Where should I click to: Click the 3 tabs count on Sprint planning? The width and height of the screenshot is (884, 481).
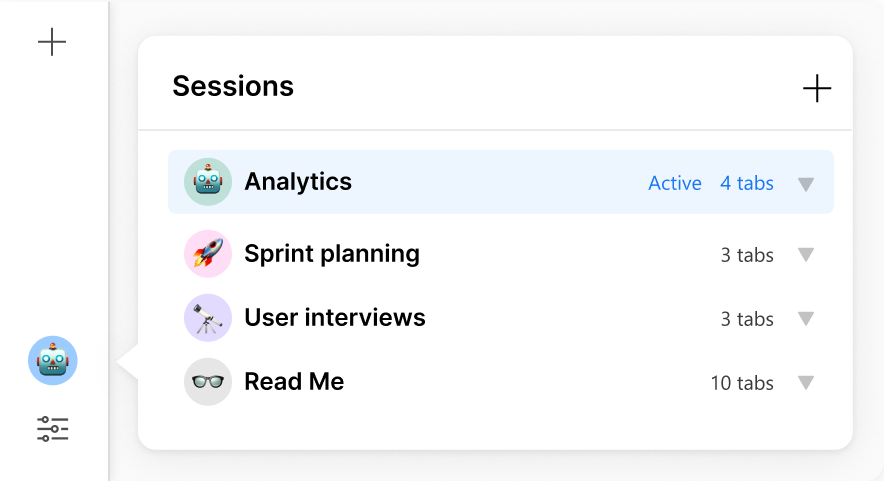pyautogui.click(x=747, y=255)
